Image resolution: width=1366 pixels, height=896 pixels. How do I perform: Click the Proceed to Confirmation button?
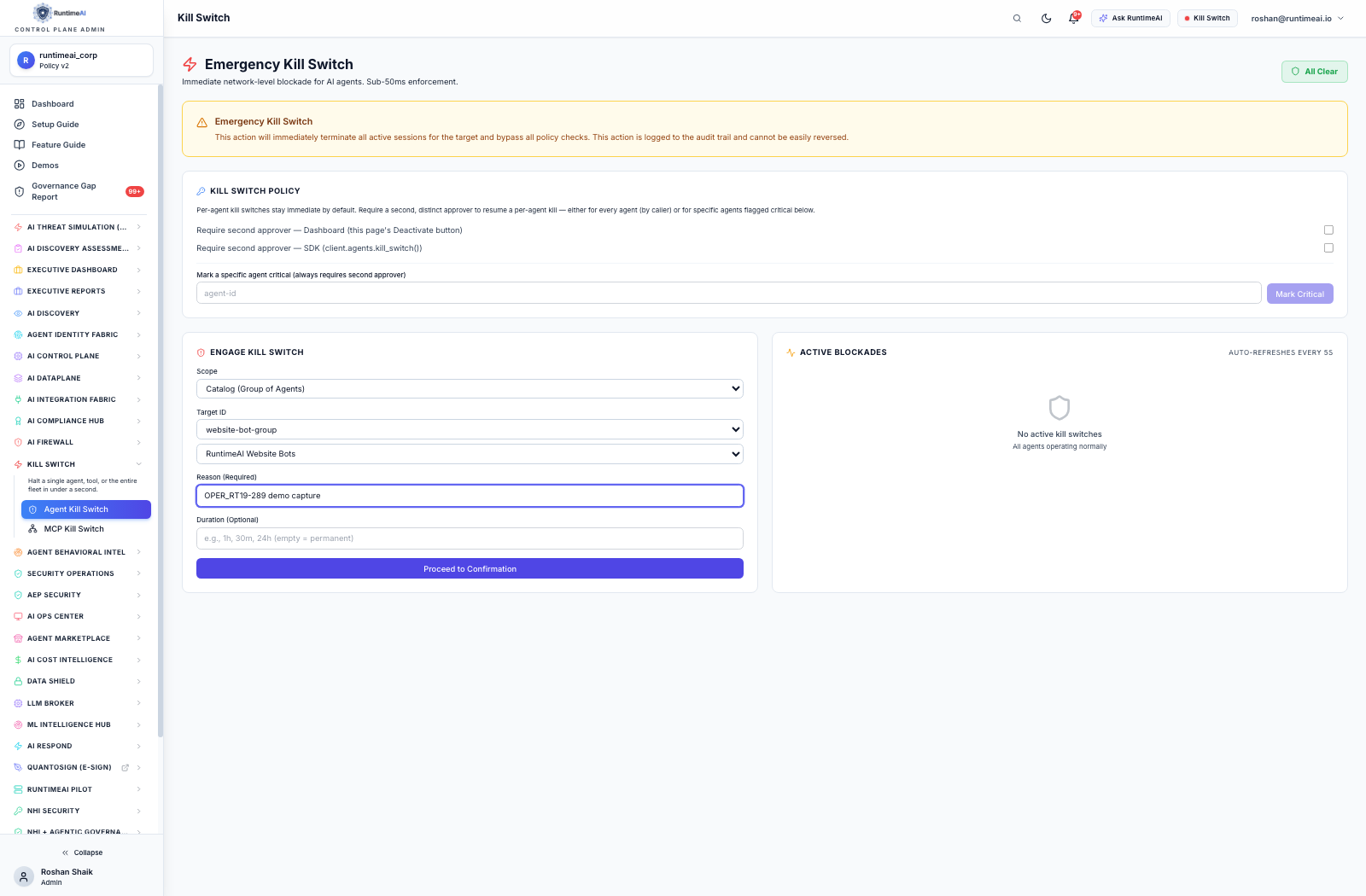coord(470,568)
